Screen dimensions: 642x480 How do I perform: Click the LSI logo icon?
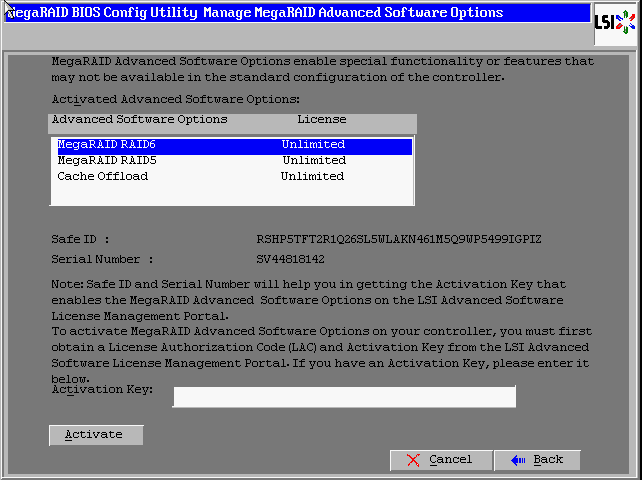(615, 23)
